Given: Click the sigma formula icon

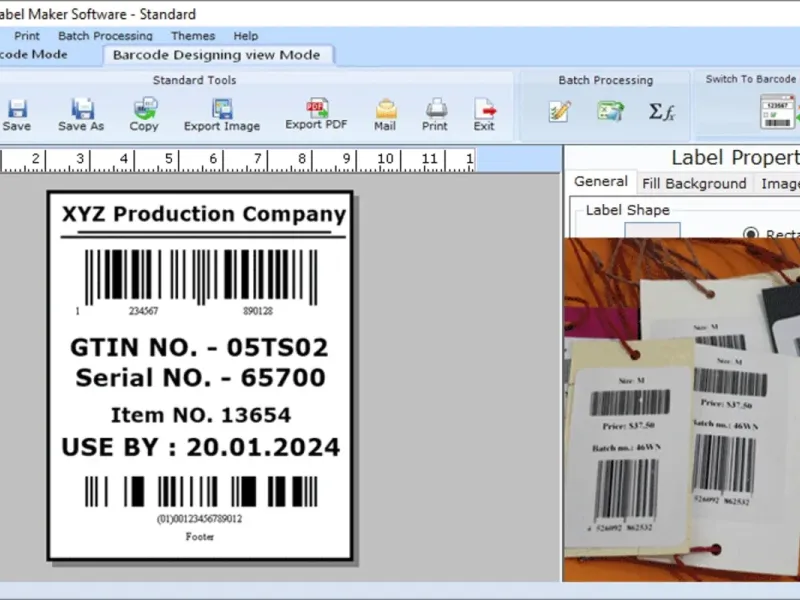Looking at the screenshot, I should (662, 111).
